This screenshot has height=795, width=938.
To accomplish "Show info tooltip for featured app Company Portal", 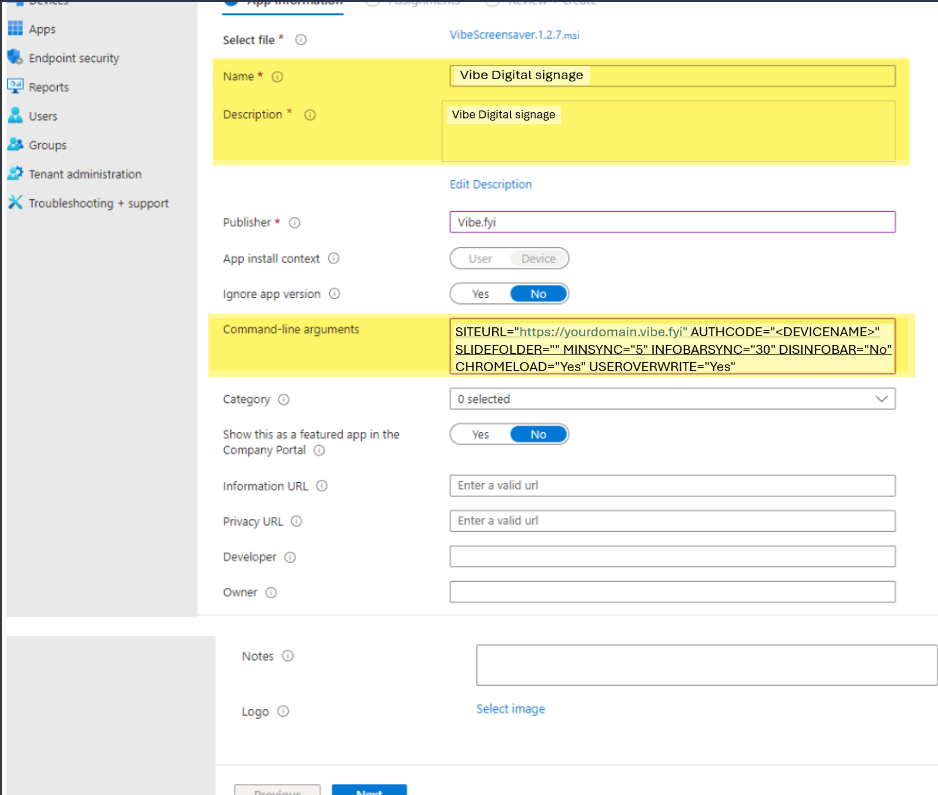I will (x=319, y=450).
